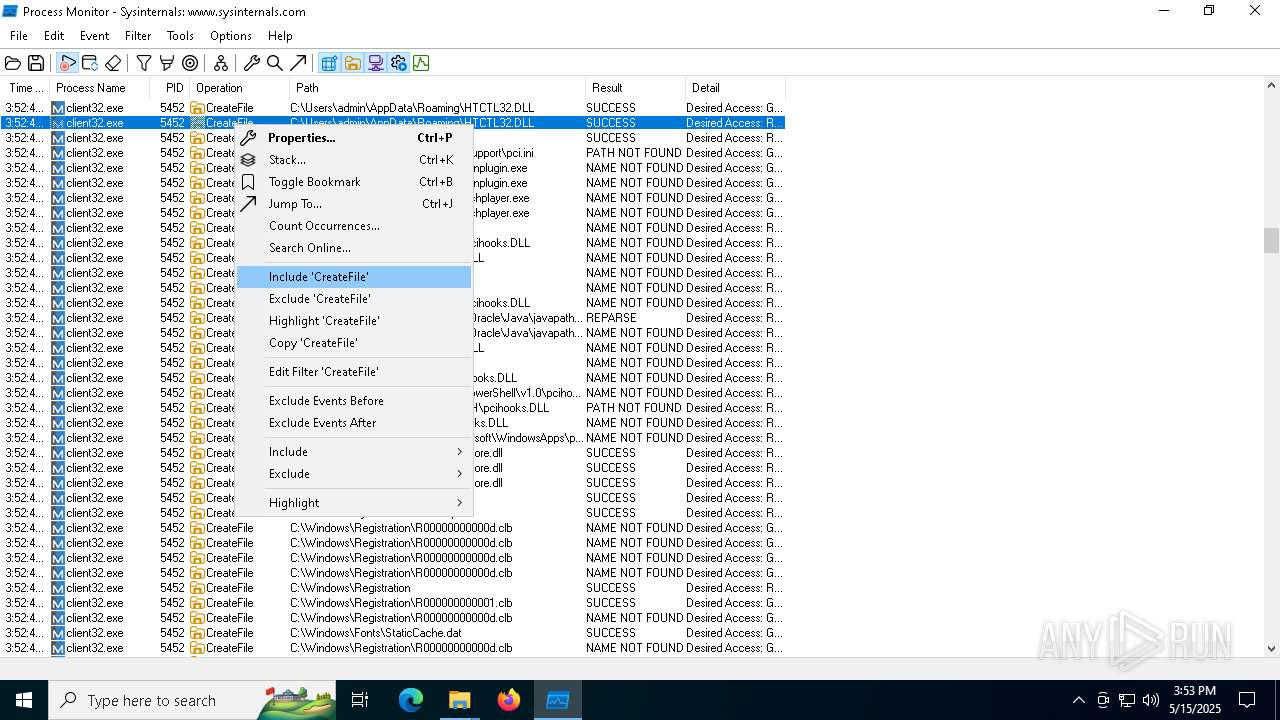Select Count Occurrences... entry
This screenshot has width=1280, height=720.
354,226
